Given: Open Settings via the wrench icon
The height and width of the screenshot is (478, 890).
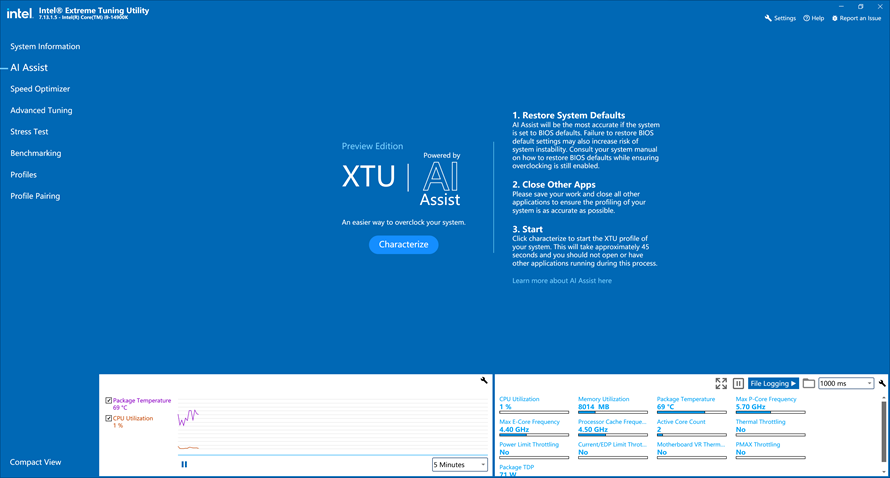Looking at the screenshot, I should click(x=780, y=18).
